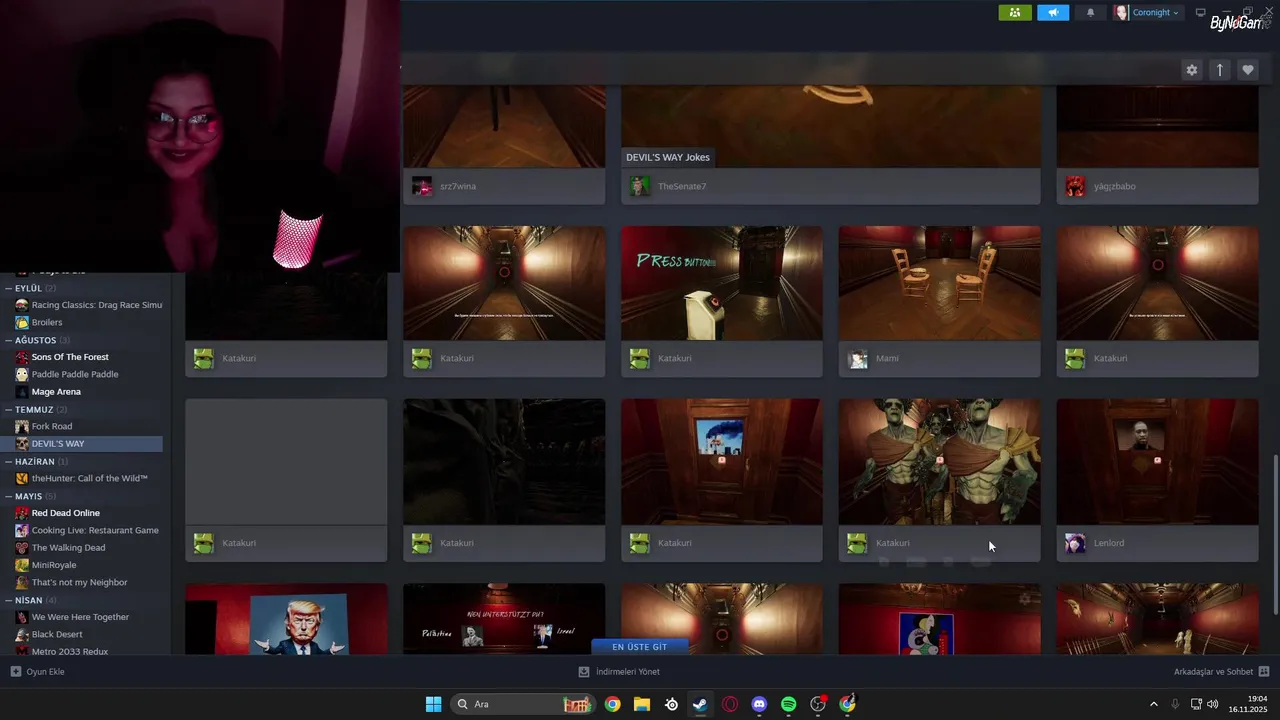Open Spotify from the taskbar
Viewport: 1280px width, 720px height.
[x=788, y=704]
